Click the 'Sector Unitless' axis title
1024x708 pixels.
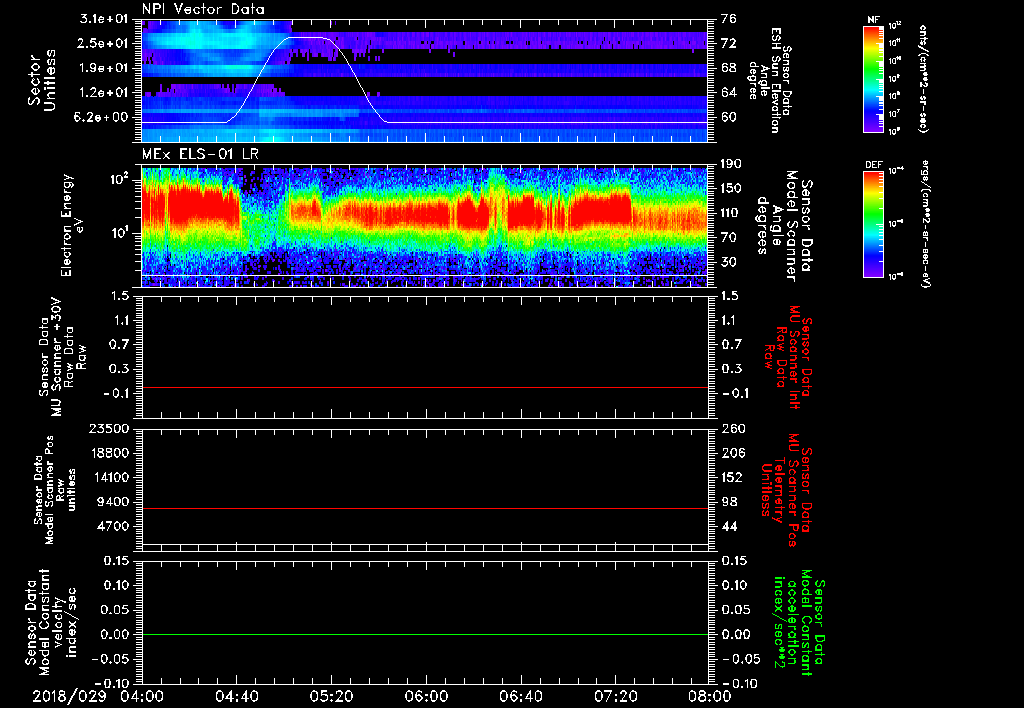click(42, 80)
